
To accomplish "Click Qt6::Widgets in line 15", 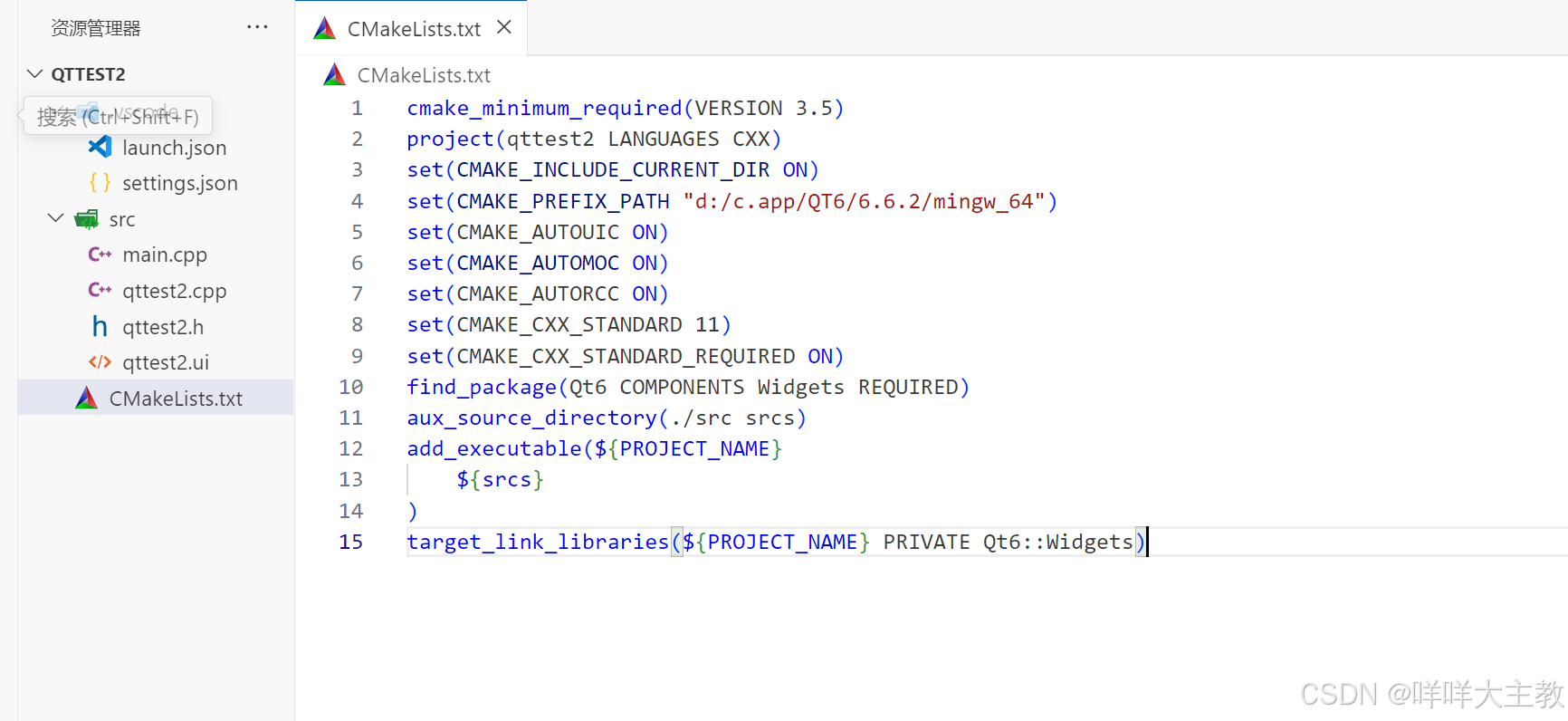I will click(x=1058, y=542).
